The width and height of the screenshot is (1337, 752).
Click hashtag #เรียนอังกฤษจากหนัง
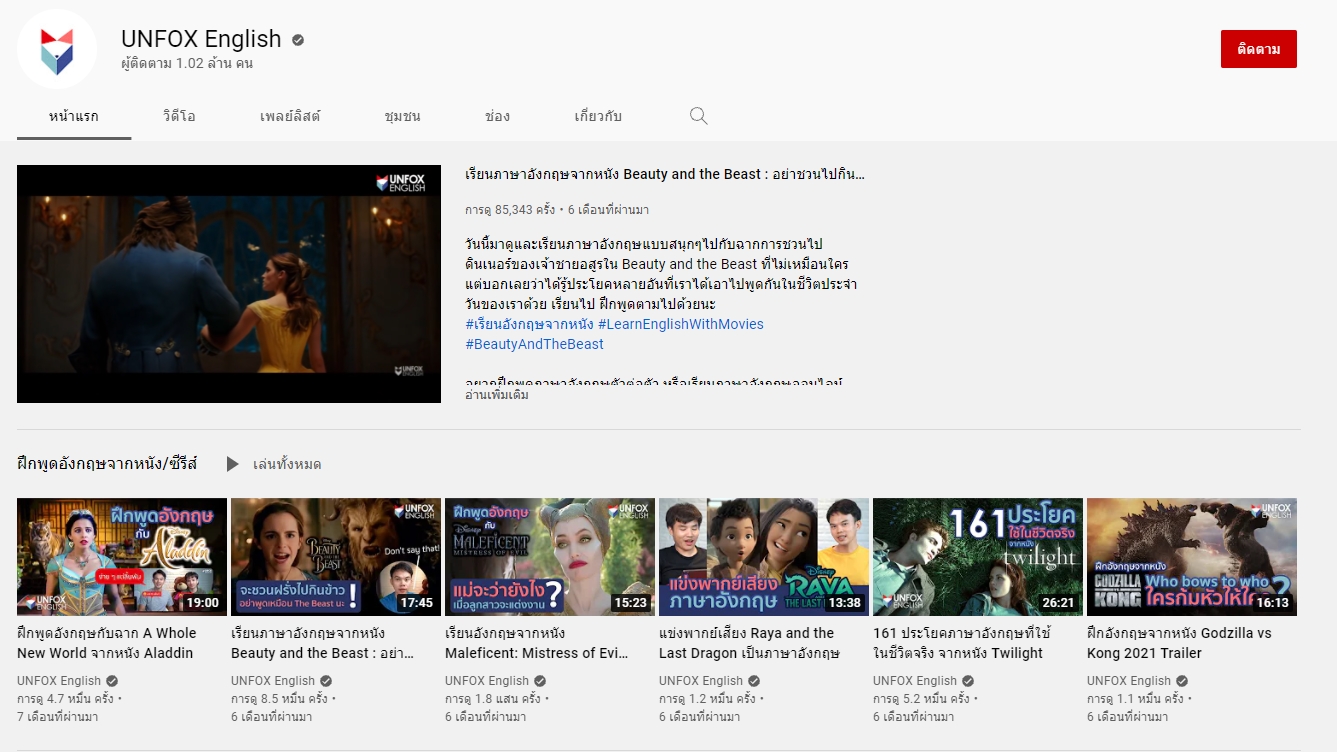click(529, 324)
